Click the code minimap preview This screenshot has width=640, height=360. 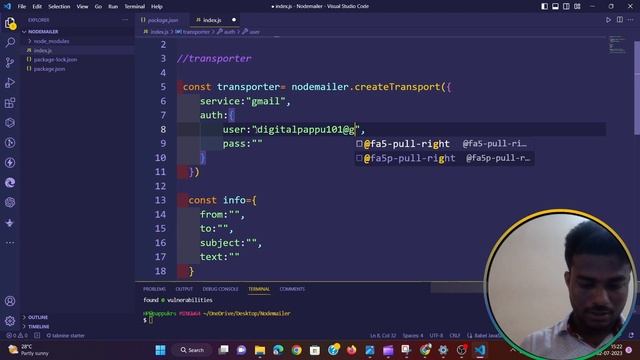coord(617,45)
